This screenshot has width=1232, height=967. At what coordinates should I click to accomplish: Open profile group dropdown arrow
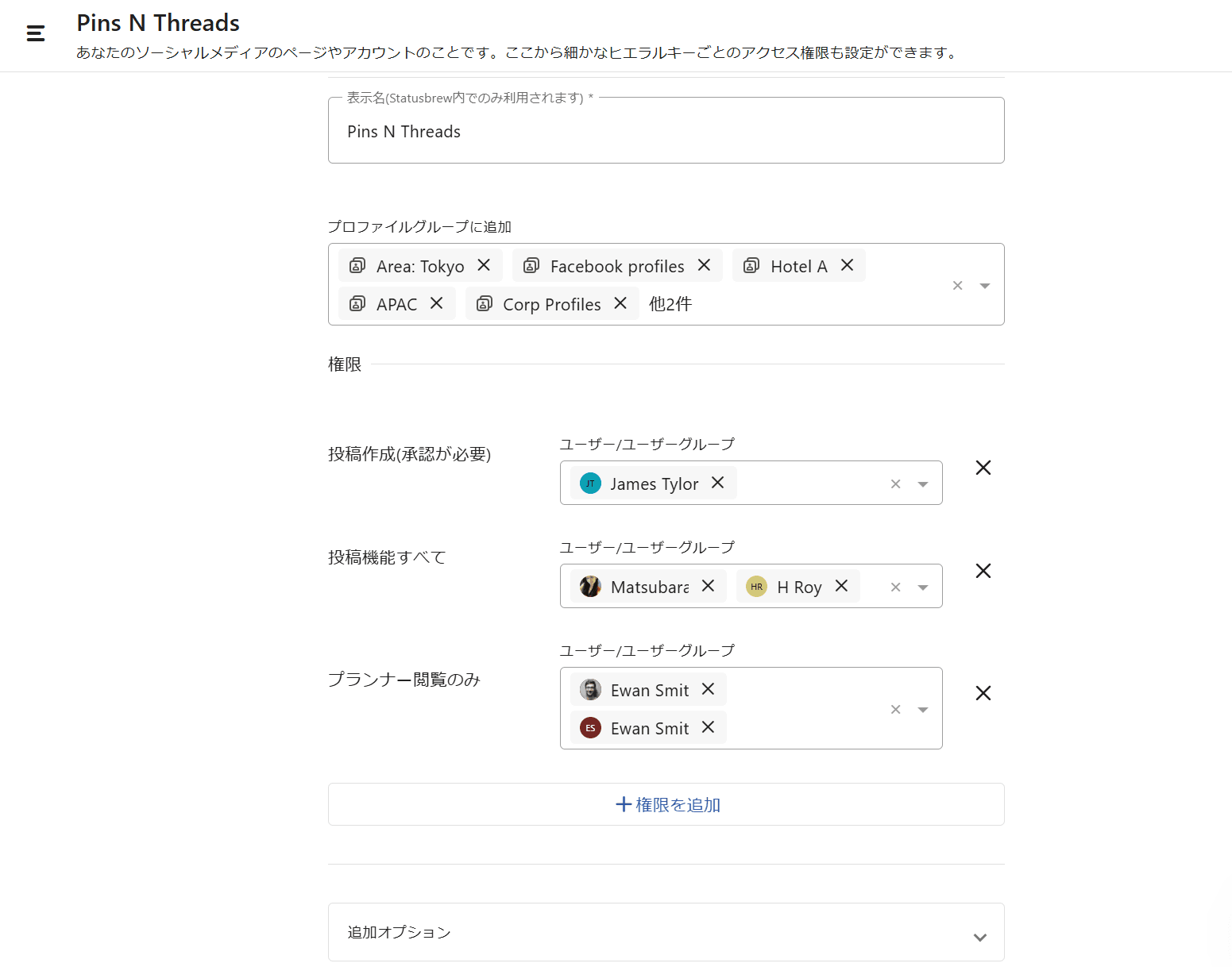coord(984,286)
